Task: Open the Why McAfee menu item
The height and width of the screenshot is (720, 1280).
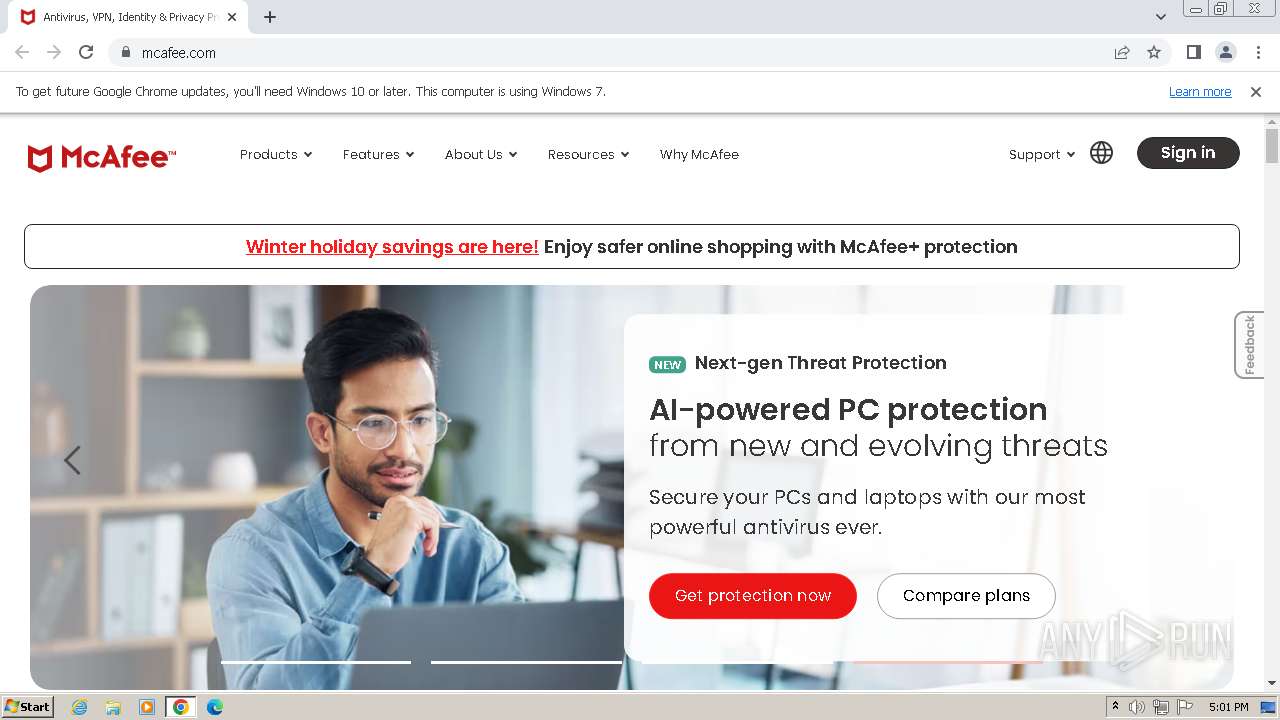Action: tap(699, 154)
